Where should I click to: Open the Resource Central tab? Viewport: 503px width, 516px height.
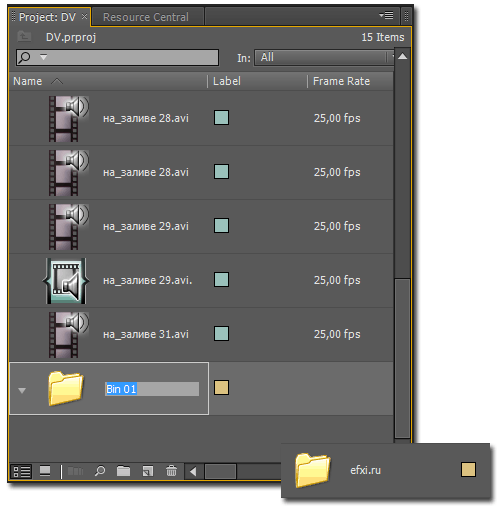[146, 17]
